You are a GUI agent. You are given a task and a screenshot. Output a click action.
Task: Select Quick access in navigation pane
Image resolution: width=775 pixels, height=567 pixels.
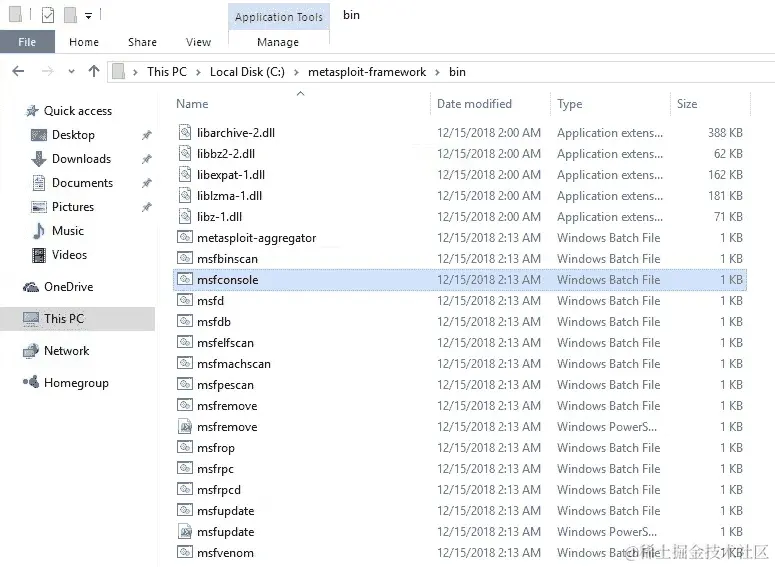pos(78,111)
